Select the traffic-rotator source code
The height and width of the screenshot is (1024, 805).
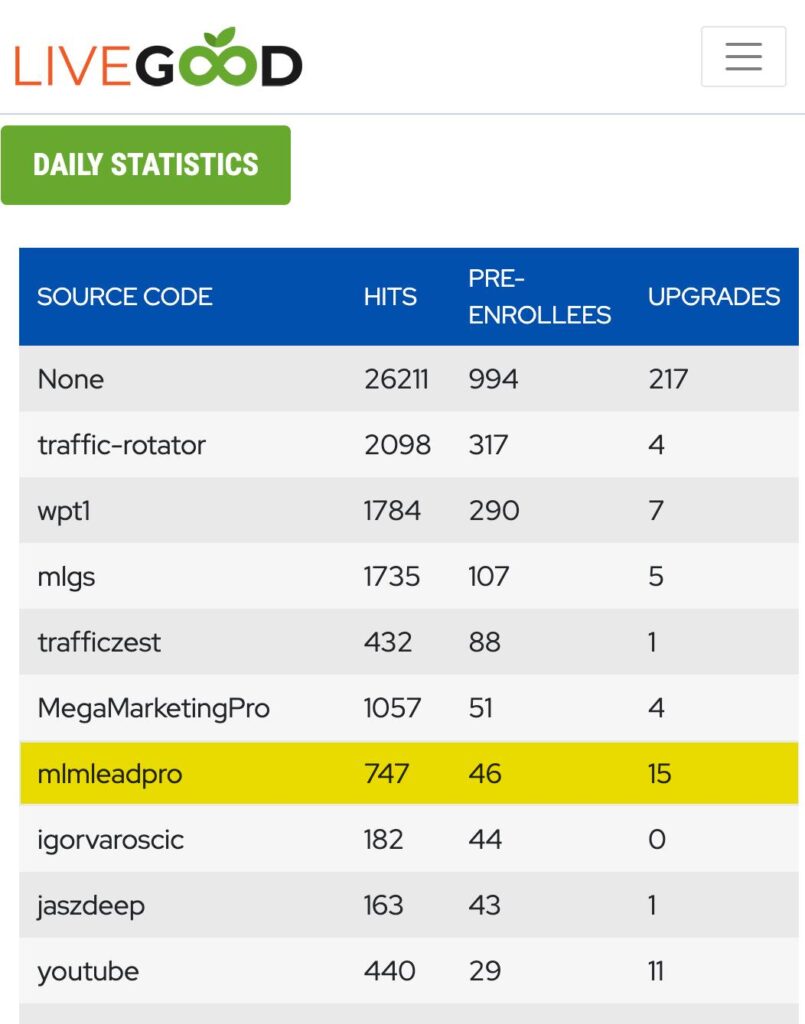tap(121, 445)
